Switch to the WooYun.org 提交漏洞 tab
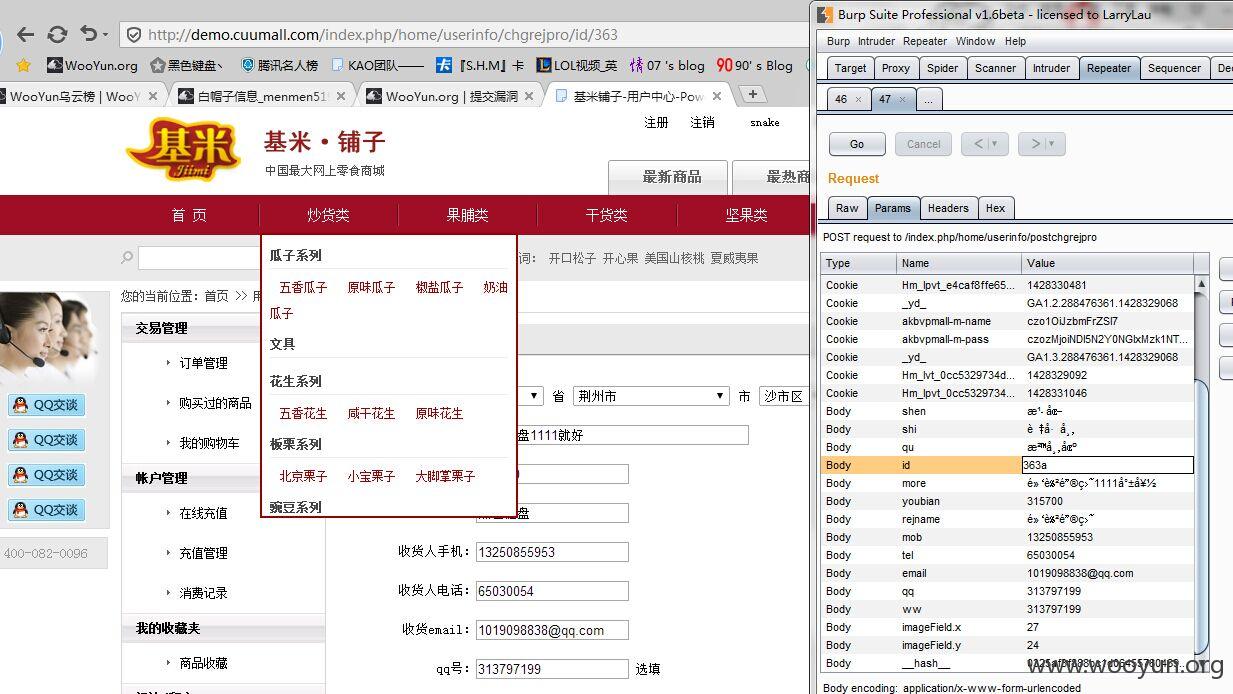Image resolution: width=1233 pixels, height=694 pixels. 449,96
